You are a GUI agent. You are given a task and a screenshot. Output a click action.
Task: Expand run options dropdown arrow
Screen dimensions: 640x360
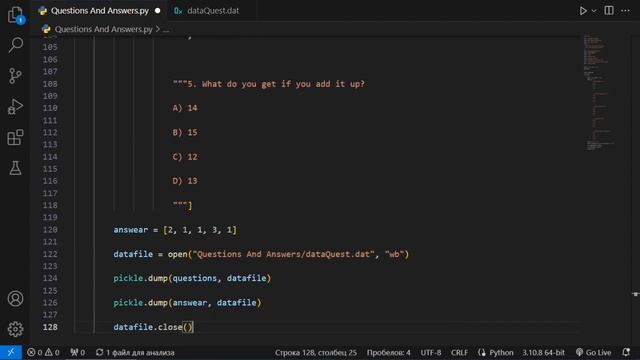coord(594,11)
